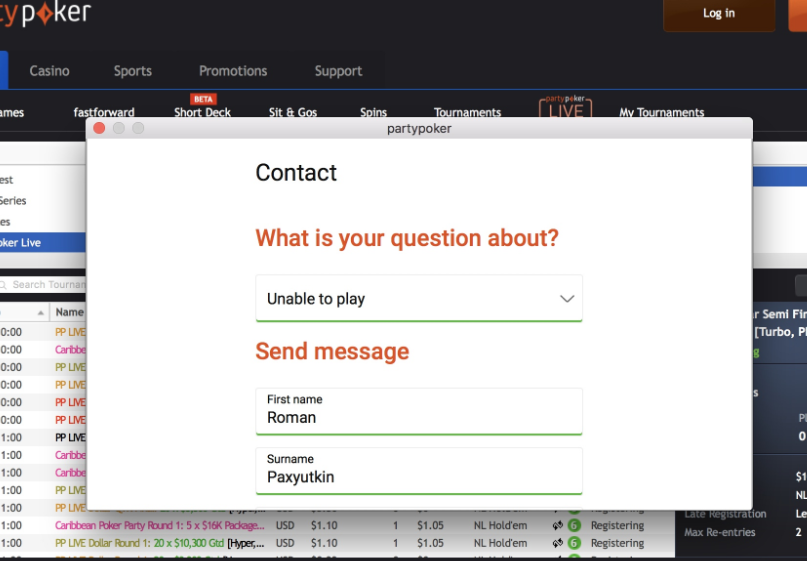Open the Casino tab

pyautogui.click(x=50, y=71)
